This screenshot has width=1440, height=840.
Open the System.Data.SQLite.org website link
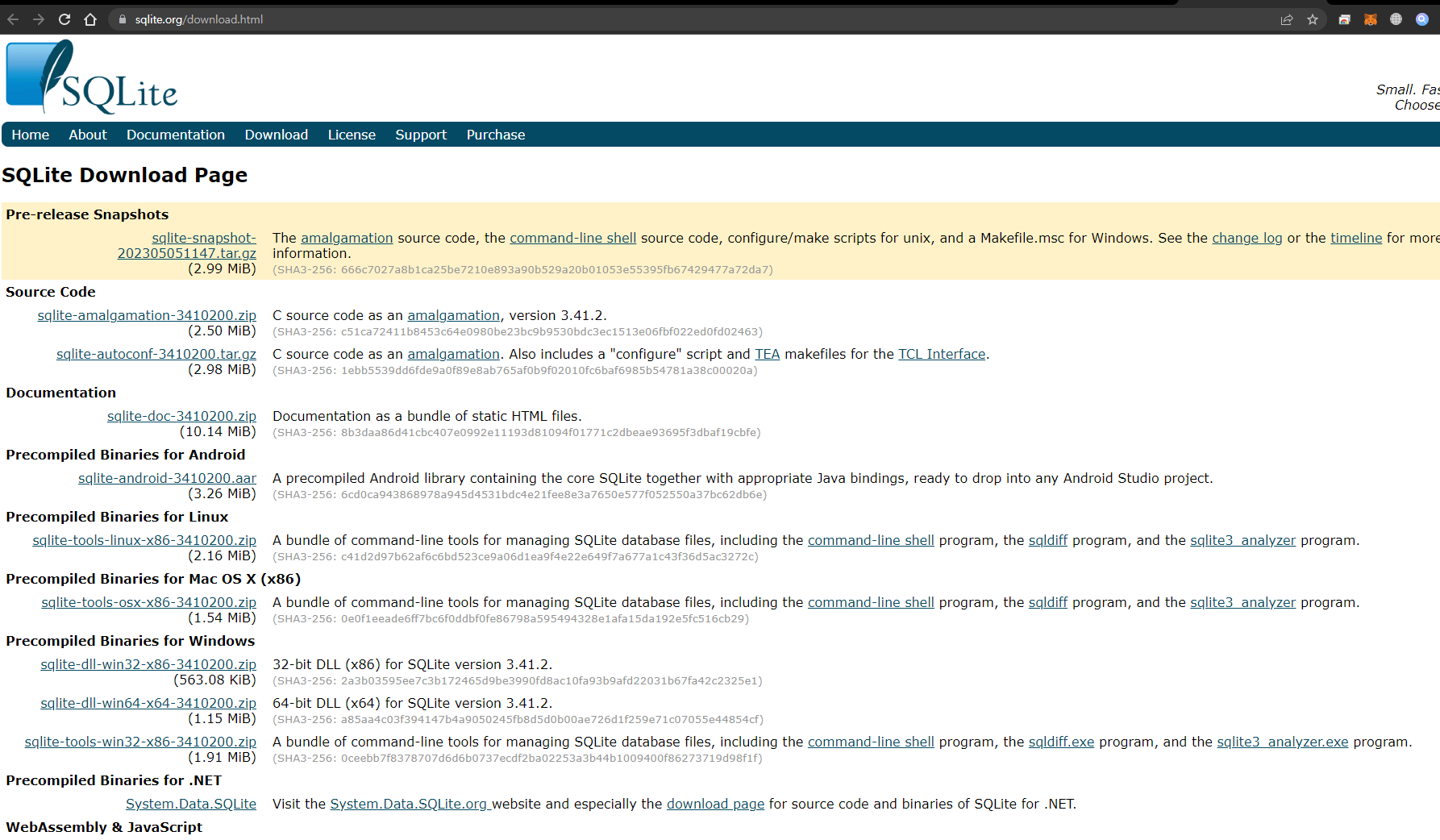tap(409, 804)
